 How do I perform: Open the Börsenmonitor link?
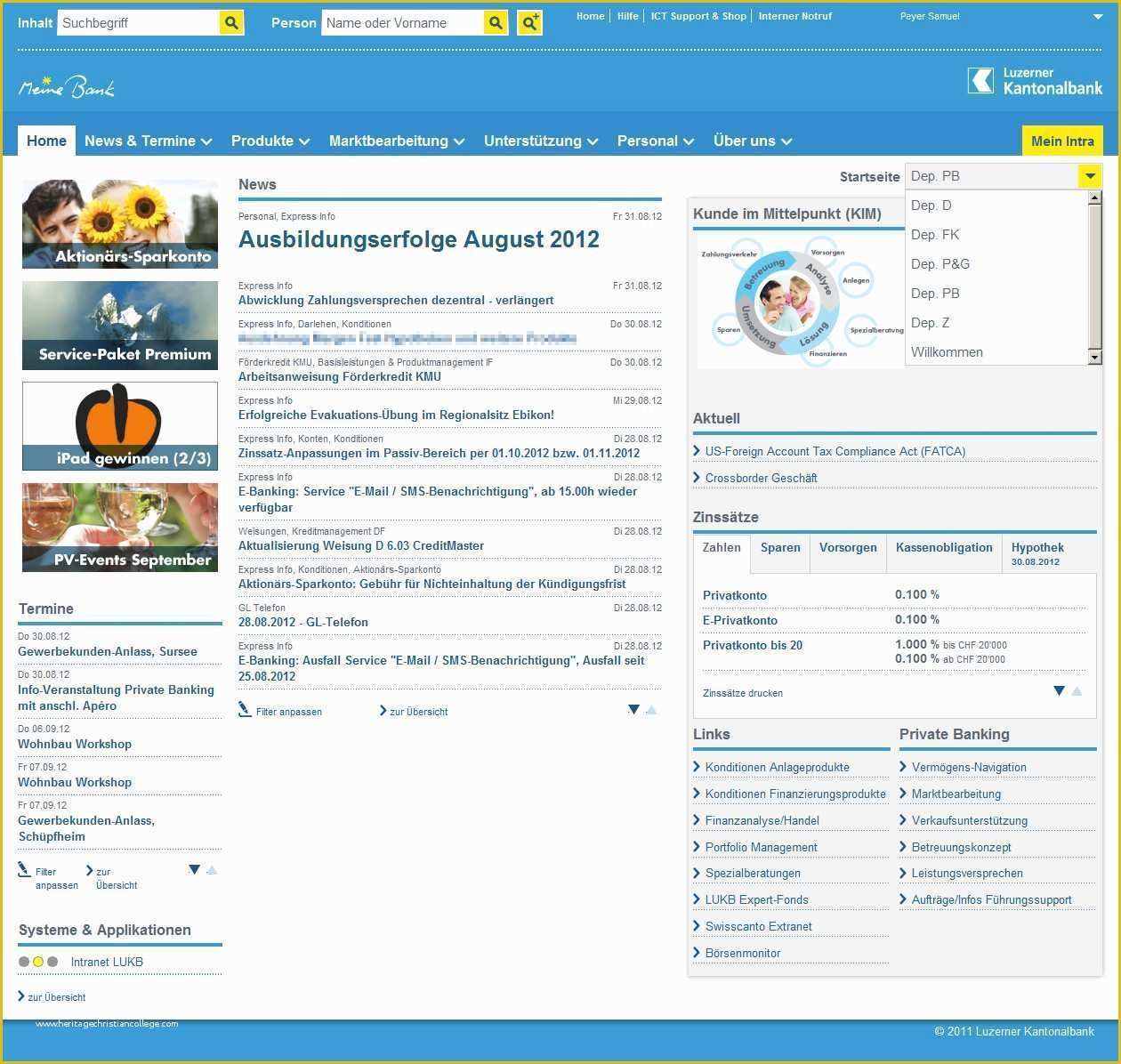[x=743, y=953]
